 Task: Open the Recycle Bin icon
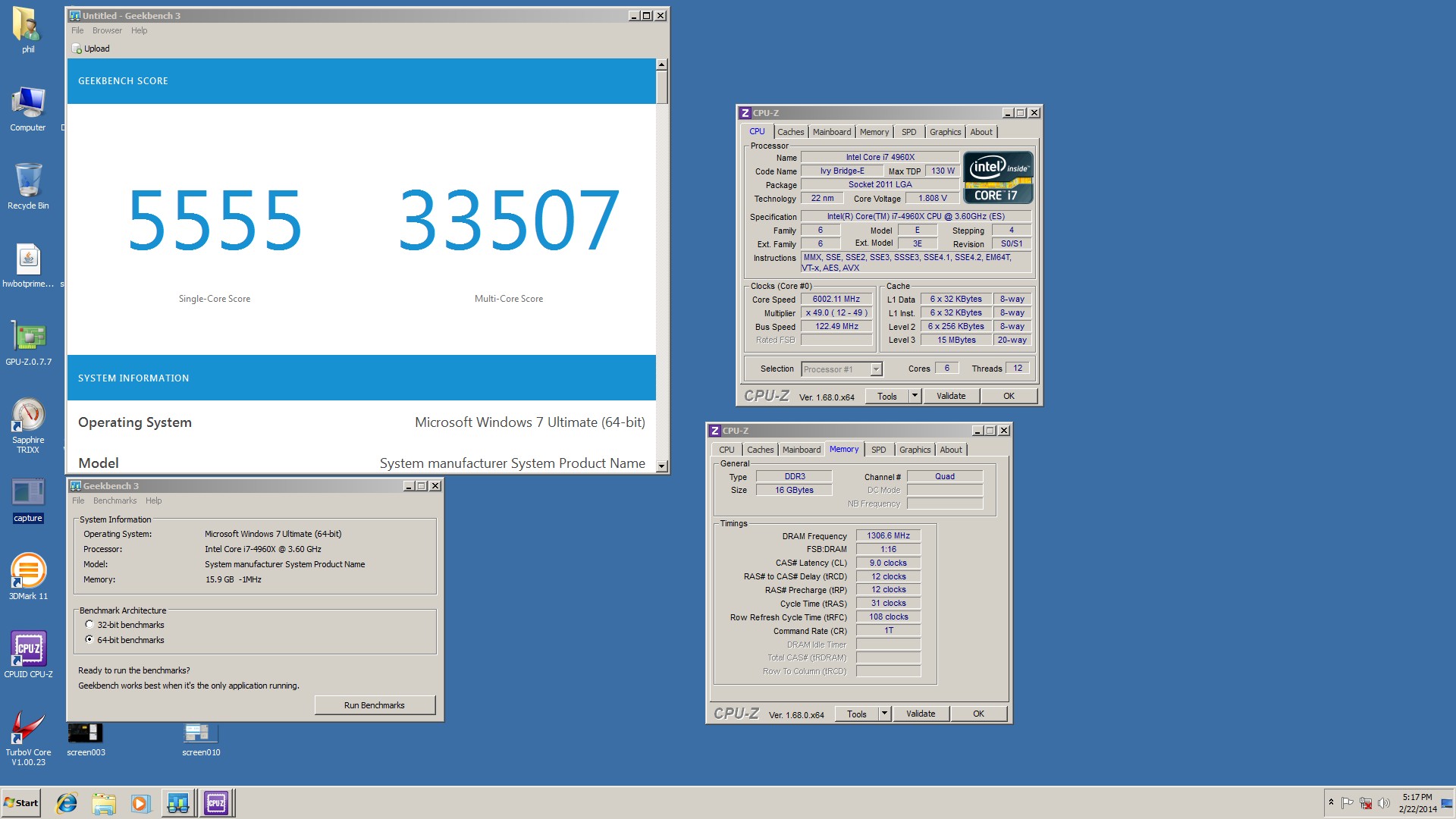(x=28, y=187)
